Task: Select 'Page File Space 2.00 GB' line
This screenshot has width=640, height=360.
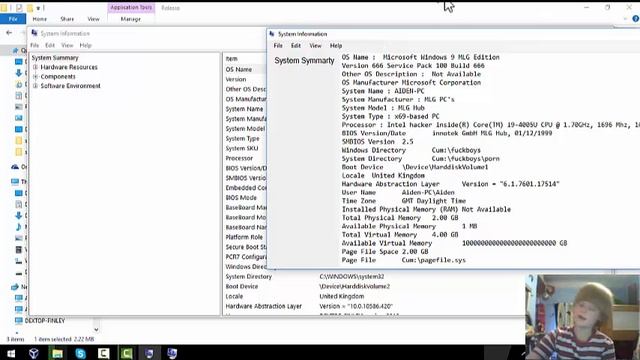Action: coord(385,251)
